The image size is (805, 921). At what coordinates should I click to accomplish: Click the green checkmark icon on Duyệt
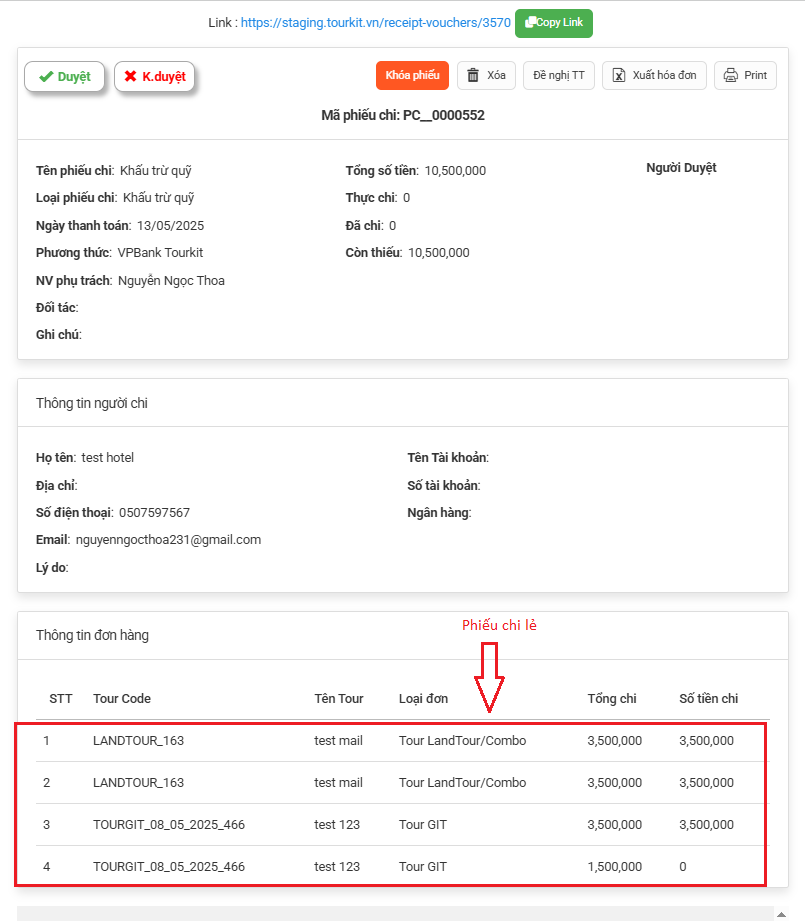46,77
